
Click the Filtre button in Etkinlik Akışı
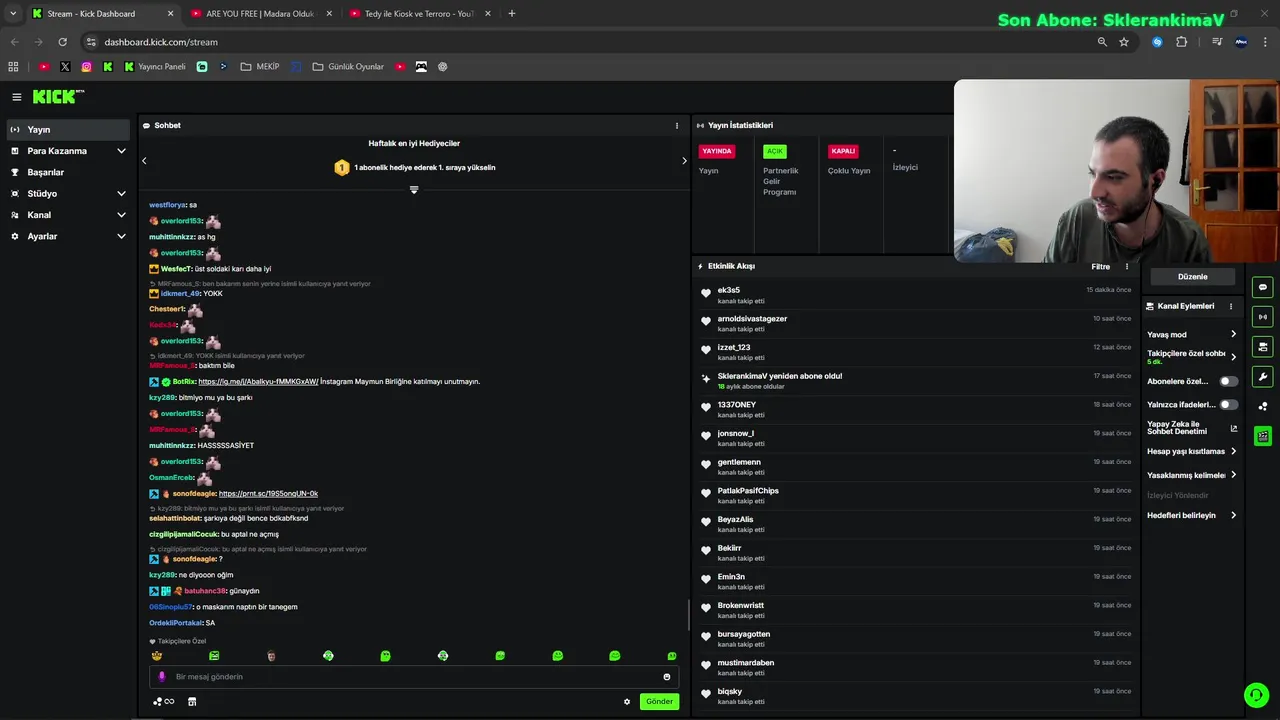click(x=1100, y=267)
